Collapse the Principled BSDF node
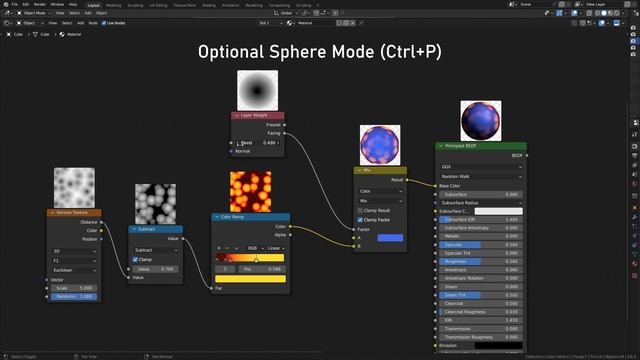Image resolution: width=640 pixels, height=360 pixels. point(441,146)
